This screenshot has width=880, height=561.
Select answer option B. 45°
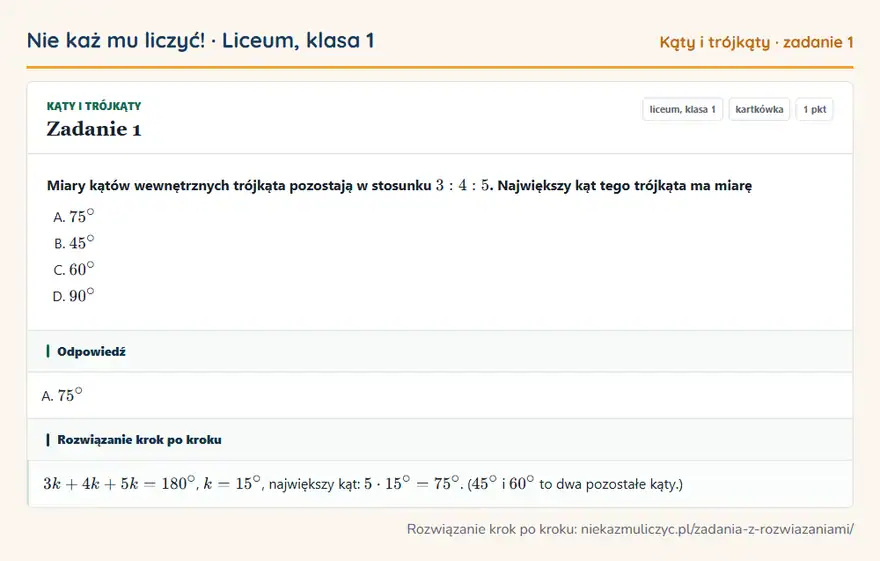[x=74, y=242]
